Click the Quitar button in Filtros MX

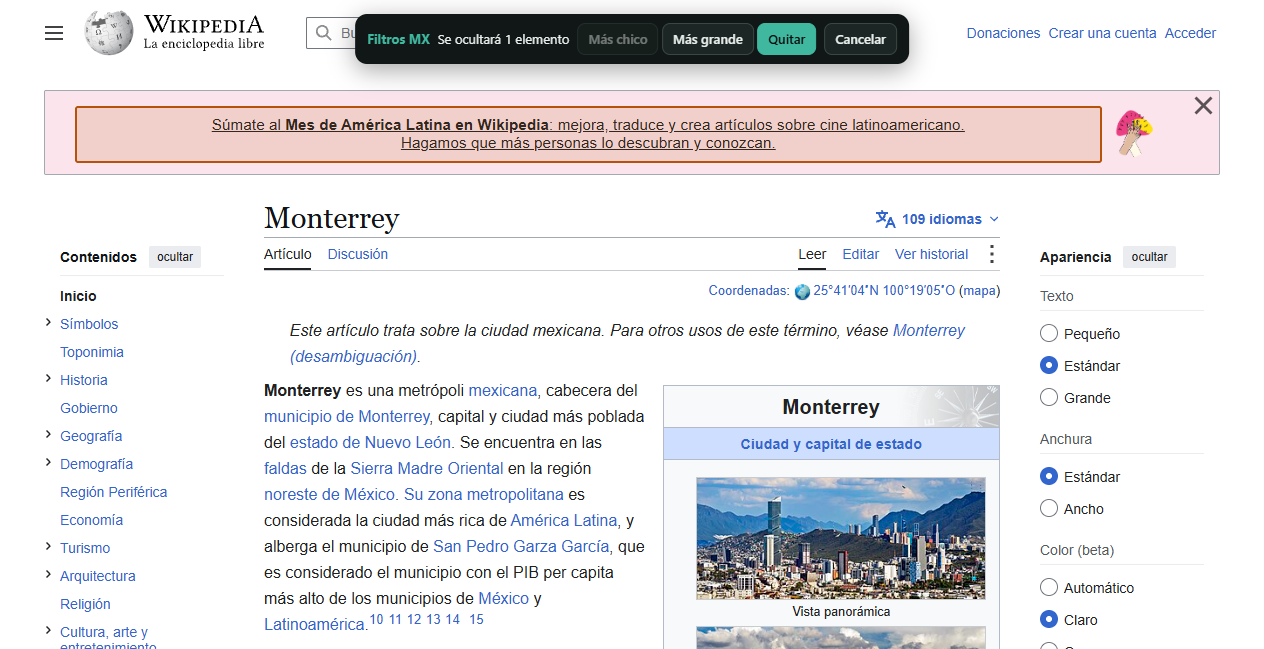click(787, 39)
